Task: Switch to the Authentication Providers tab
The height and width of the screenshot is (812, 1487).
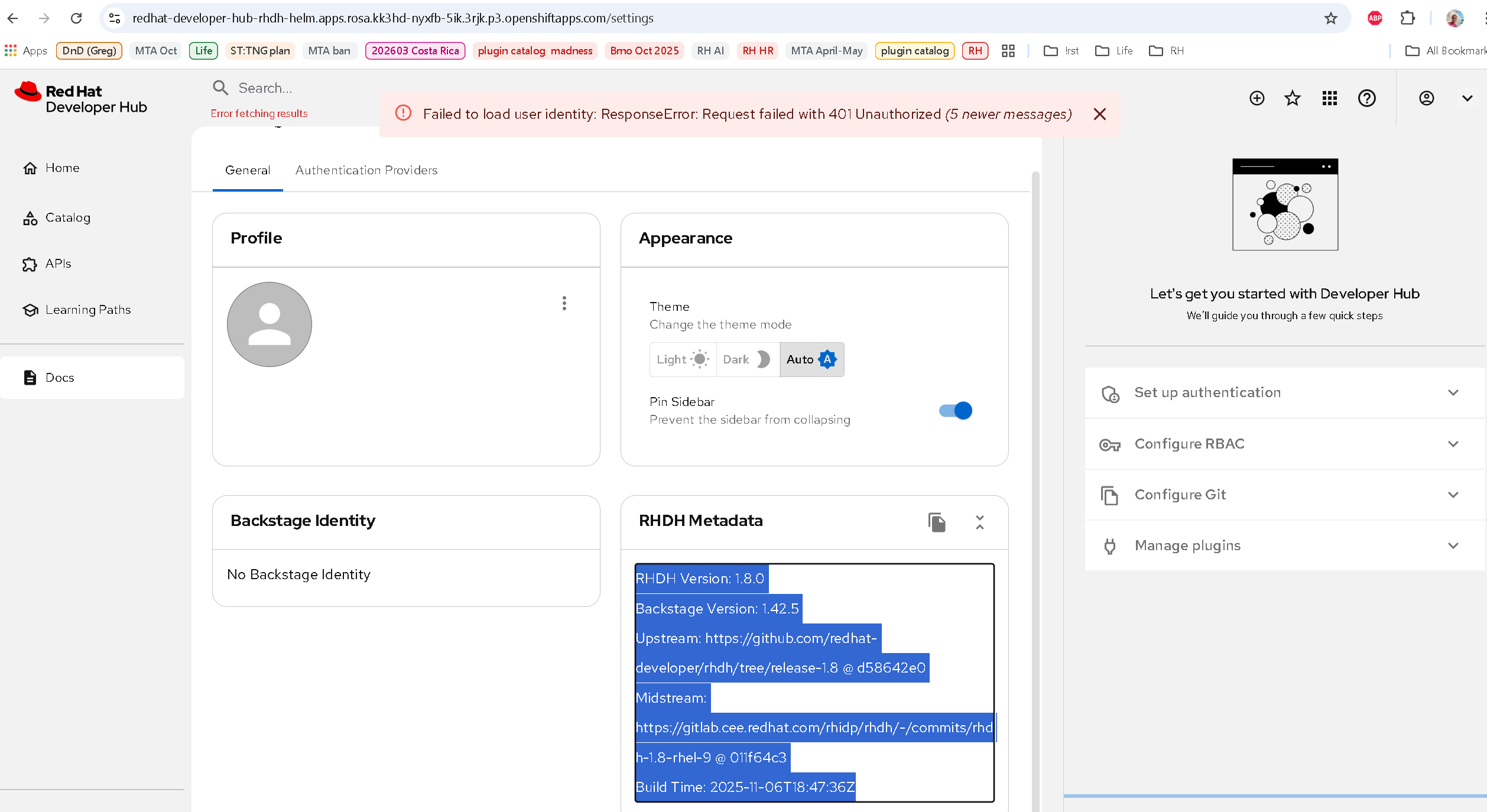Action: 366,170
